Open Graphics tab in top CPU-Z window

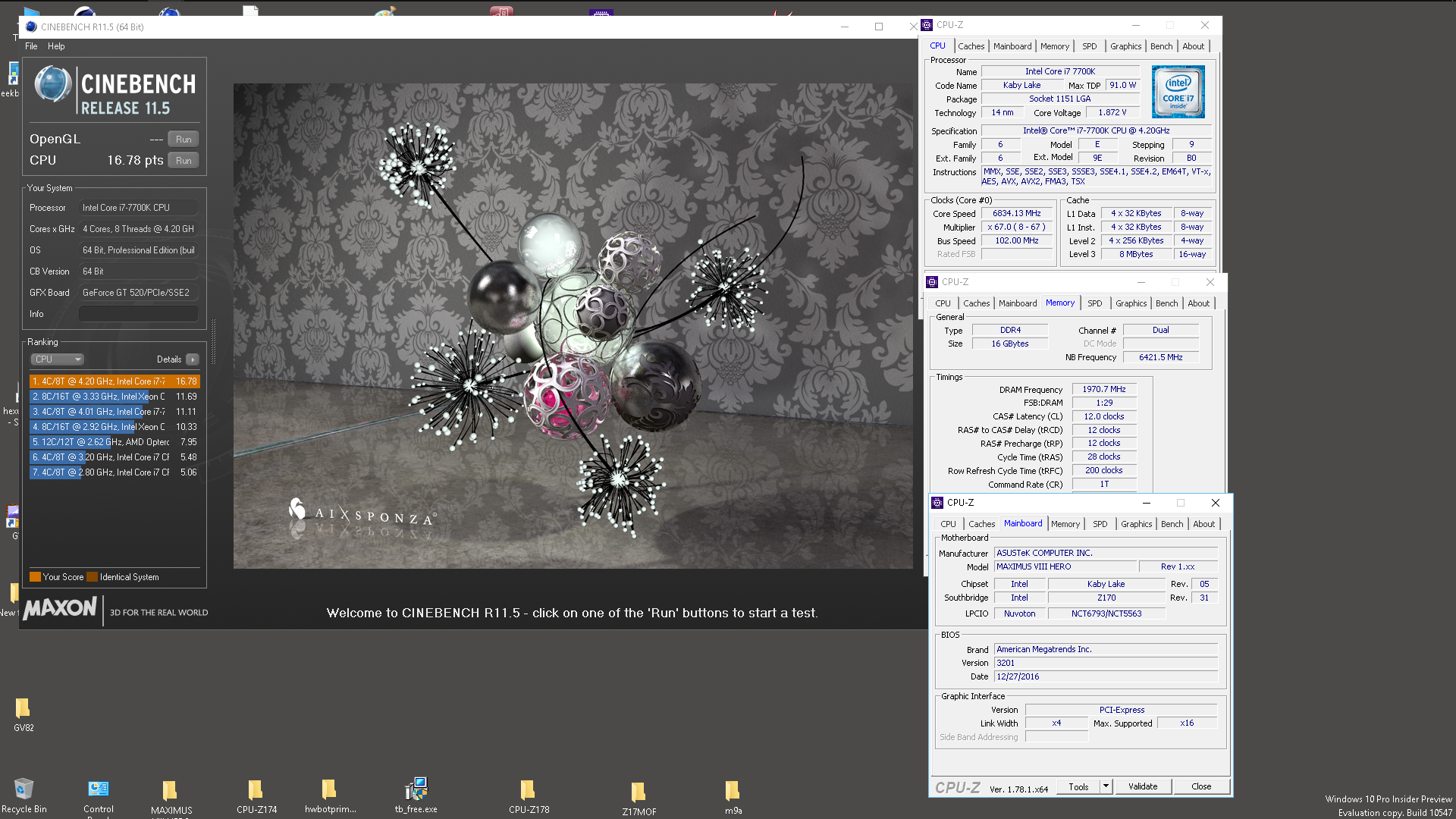coord(1125,46)
